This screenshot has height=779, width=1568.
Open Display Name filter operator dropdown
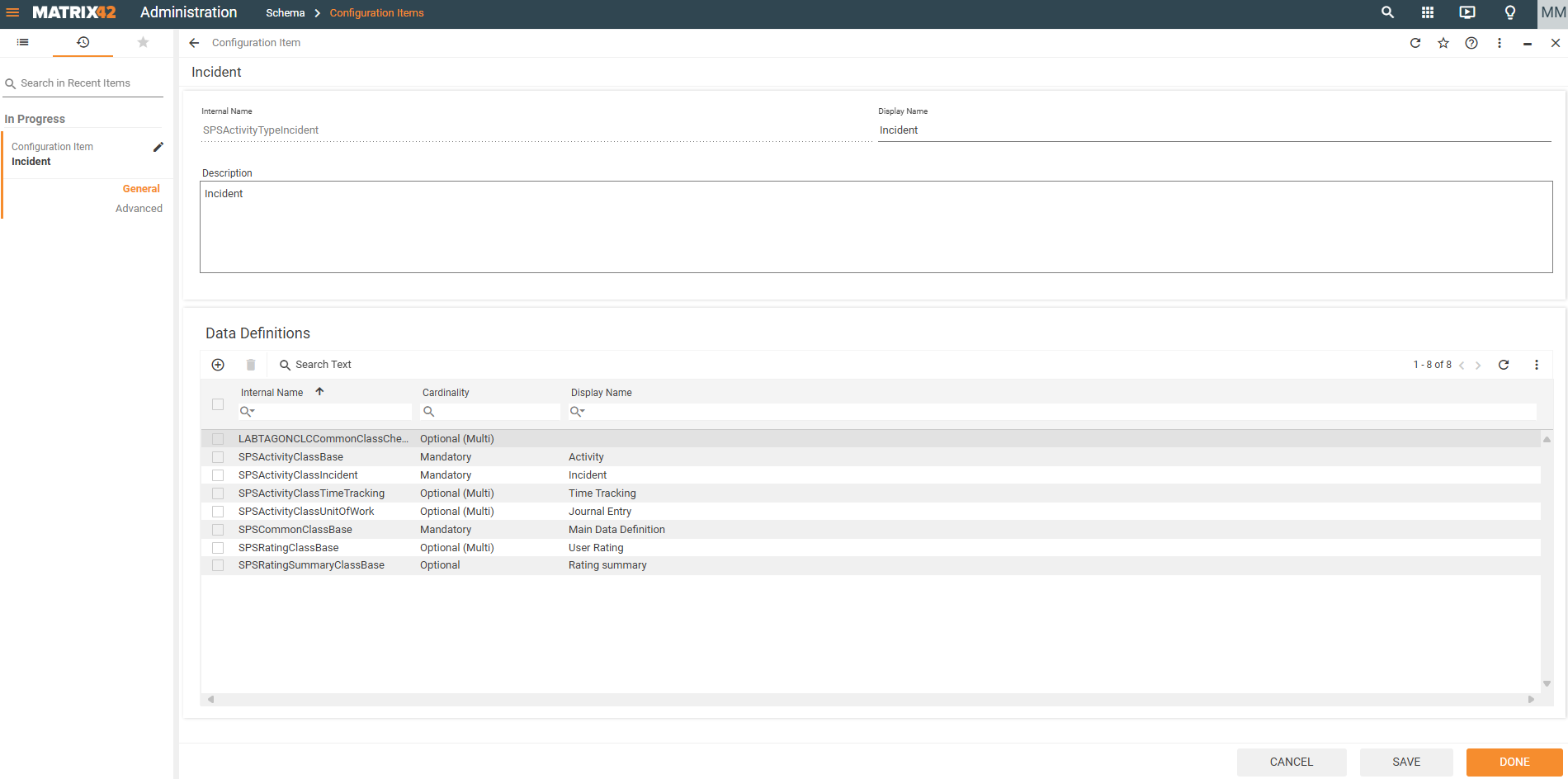pos(578,411)
